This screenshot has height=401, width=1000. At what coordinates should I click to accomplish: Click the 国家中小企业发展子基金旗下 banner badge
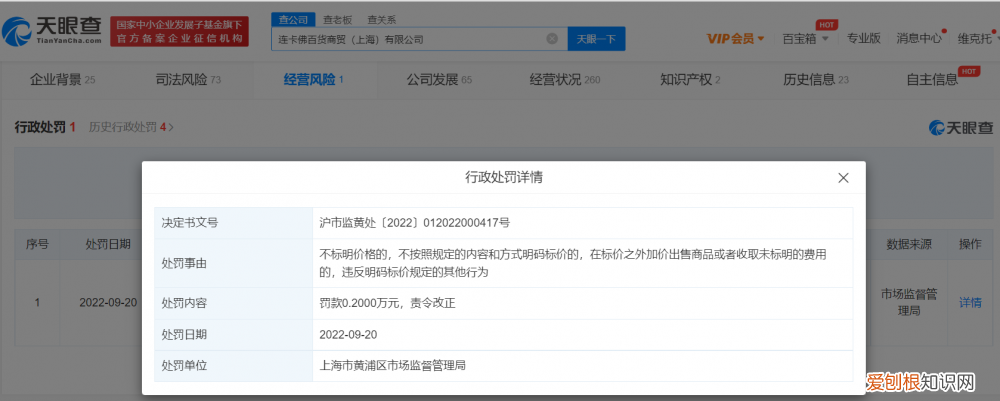(x=179, y=31)
